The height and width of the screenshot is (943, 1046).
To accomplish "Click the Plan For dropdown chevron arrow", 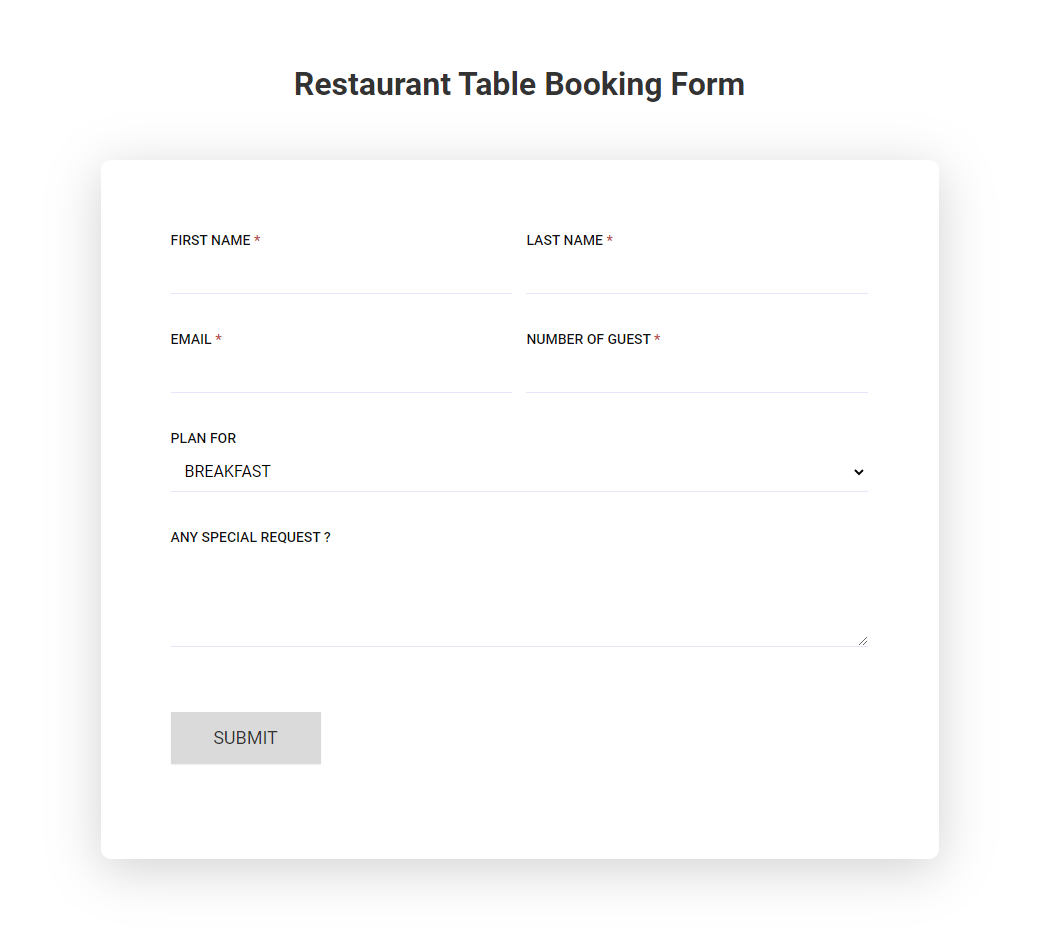I will [x=858, y=472].
